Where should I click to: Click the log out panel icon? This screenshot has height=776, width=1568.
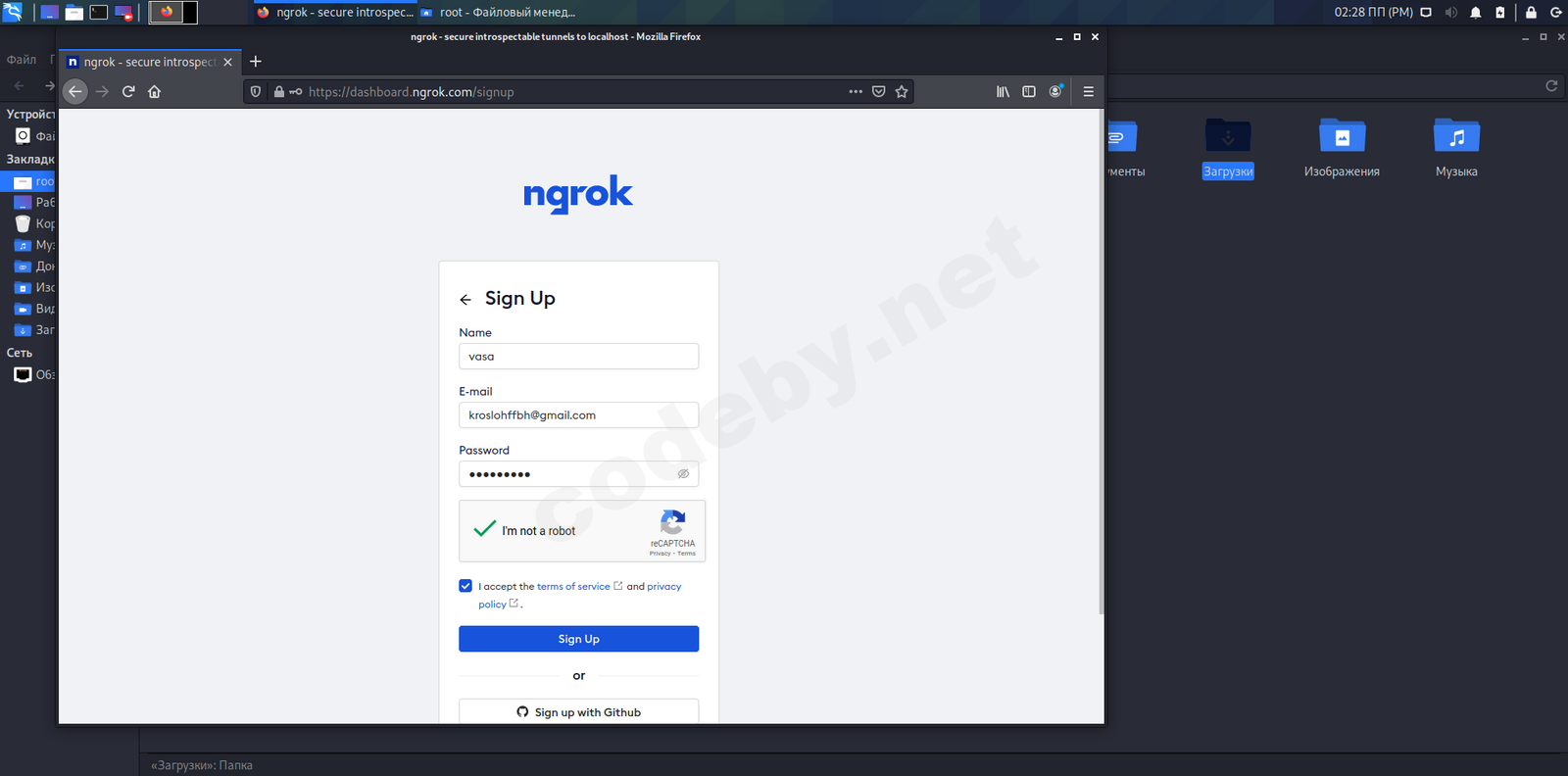tap(1555, 13)
